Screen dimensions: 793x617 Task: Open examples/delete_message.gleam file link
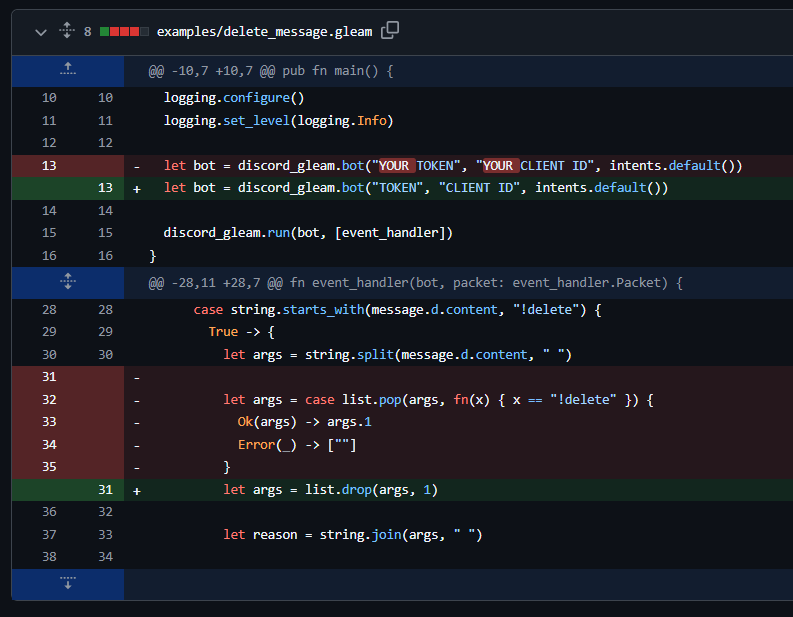point(264,32)
